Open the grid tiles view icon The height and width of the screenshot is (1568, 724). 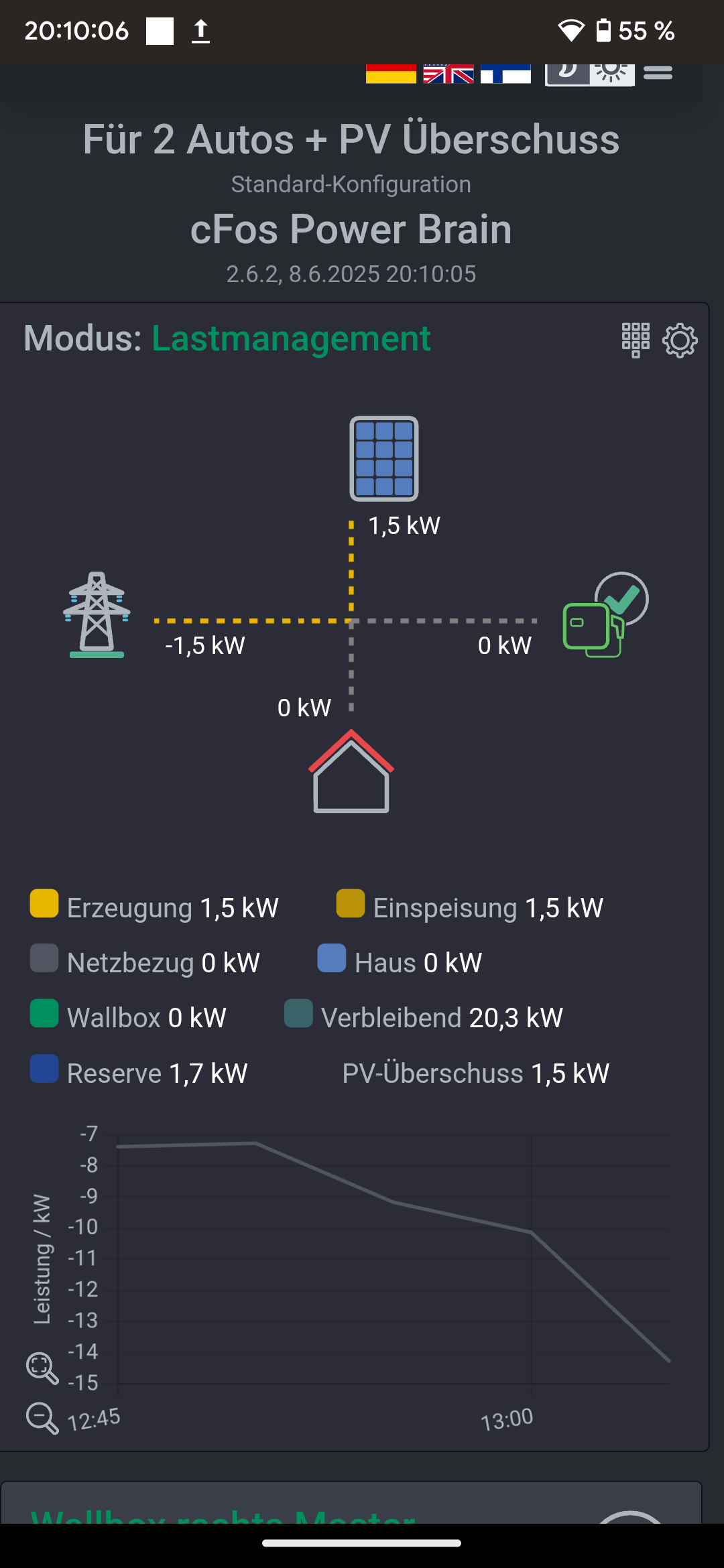[636, 340]
